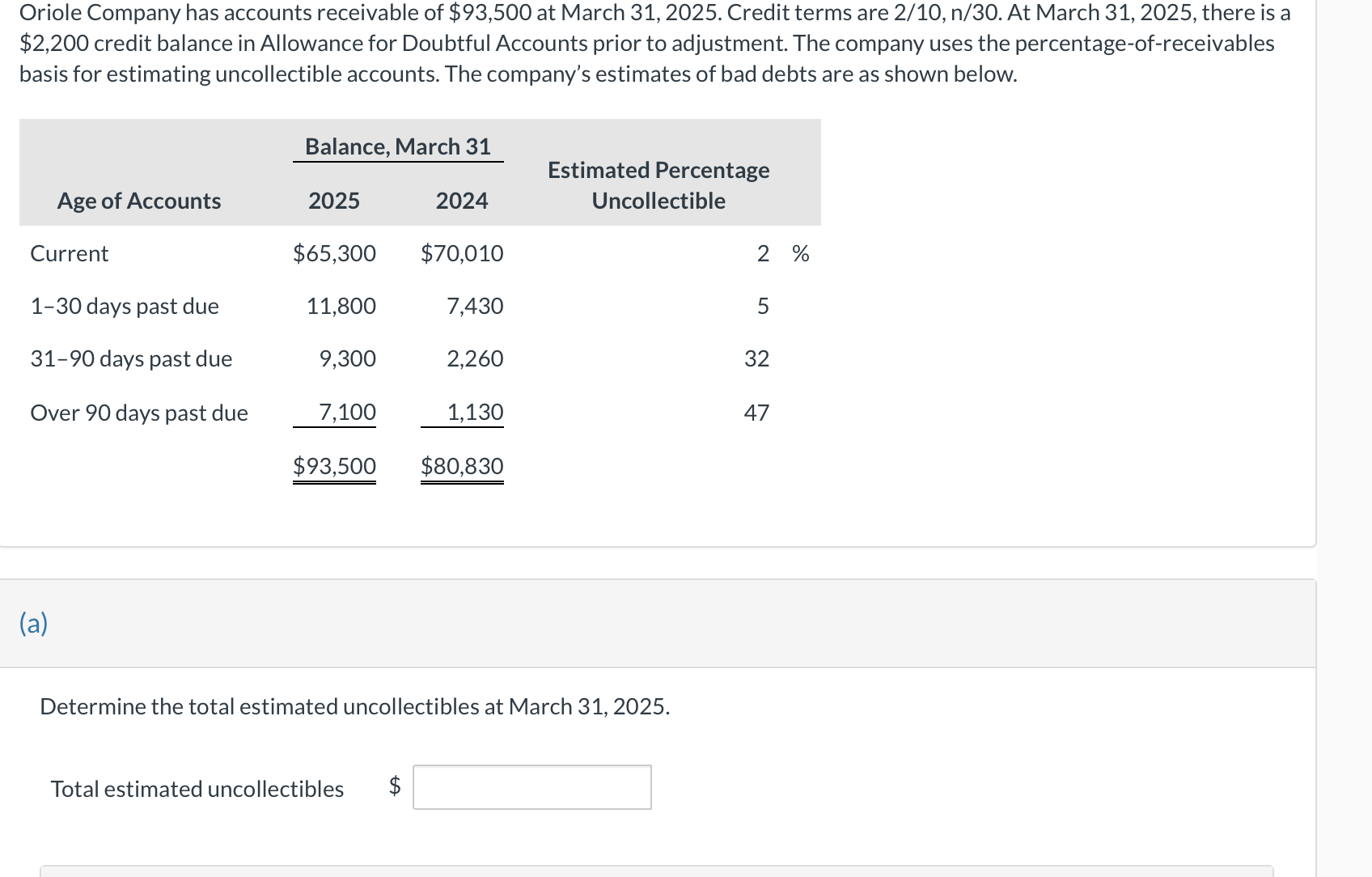This screenshot has width=1372, height=877.
Task: Click the Over 90 days past due row label
Action: (138, 413)
